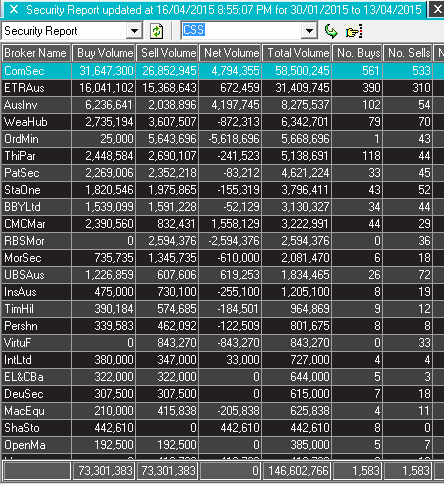Click the pointing hand settings icon
Screen dimensions: 444x484
354,32
